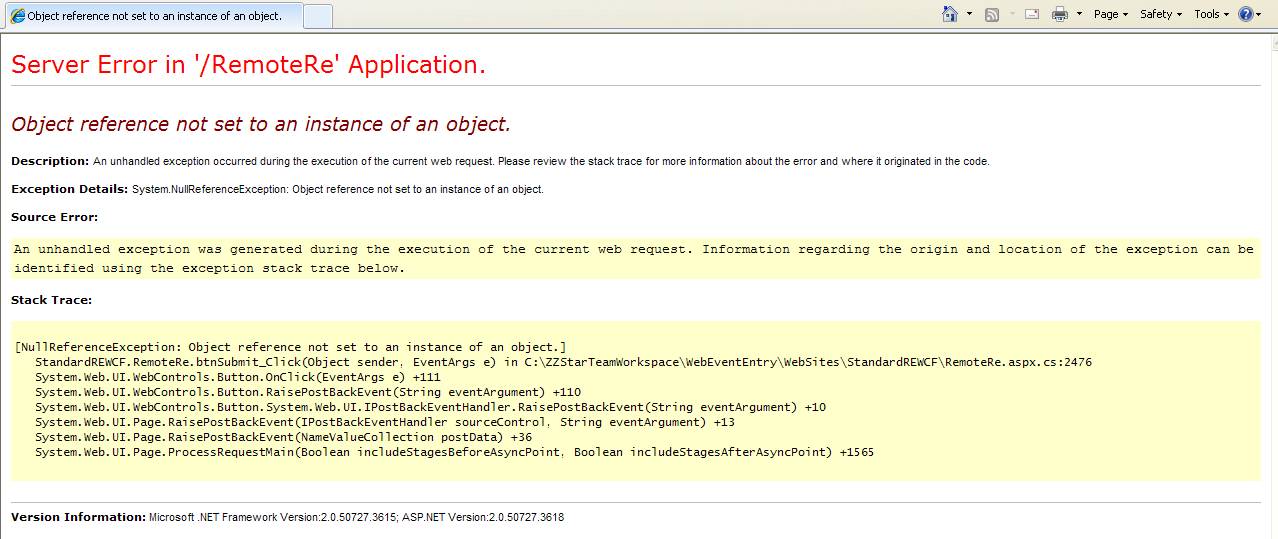1278x539 pixels.
Task: Click the blue Help question mark icon
Action: [x=1246, y=14]
